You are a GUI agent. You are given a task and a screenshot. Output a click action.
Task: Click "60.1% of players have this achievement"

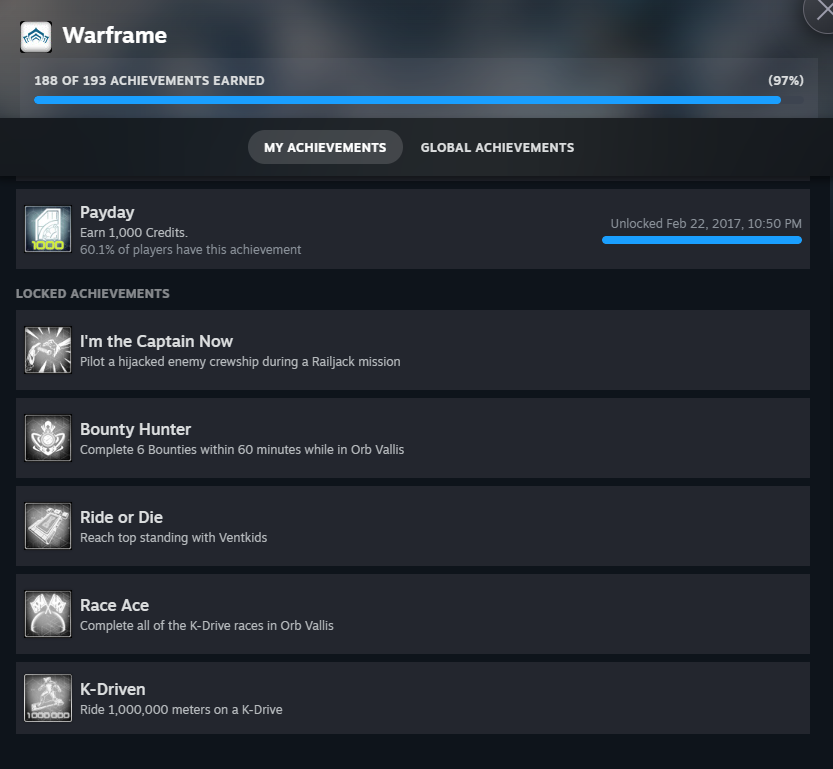click(x=190, y=250)
